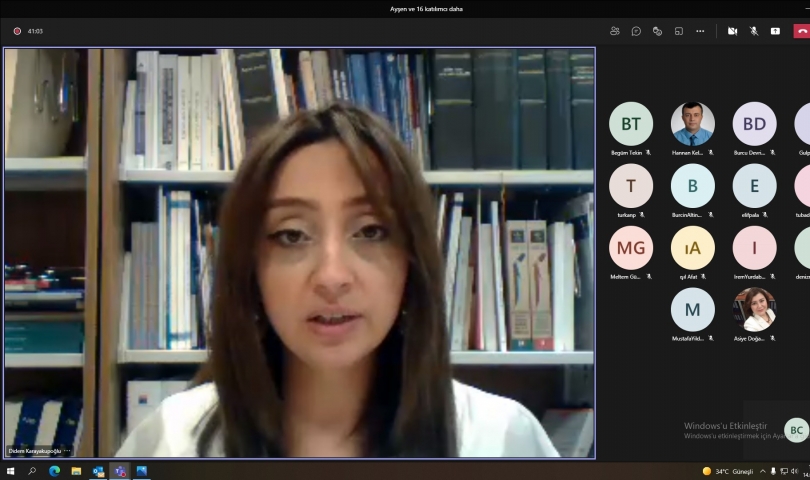810x480 pixels.
Task: Select Hannan Kel... profile photo
Action: coord(693,123)
